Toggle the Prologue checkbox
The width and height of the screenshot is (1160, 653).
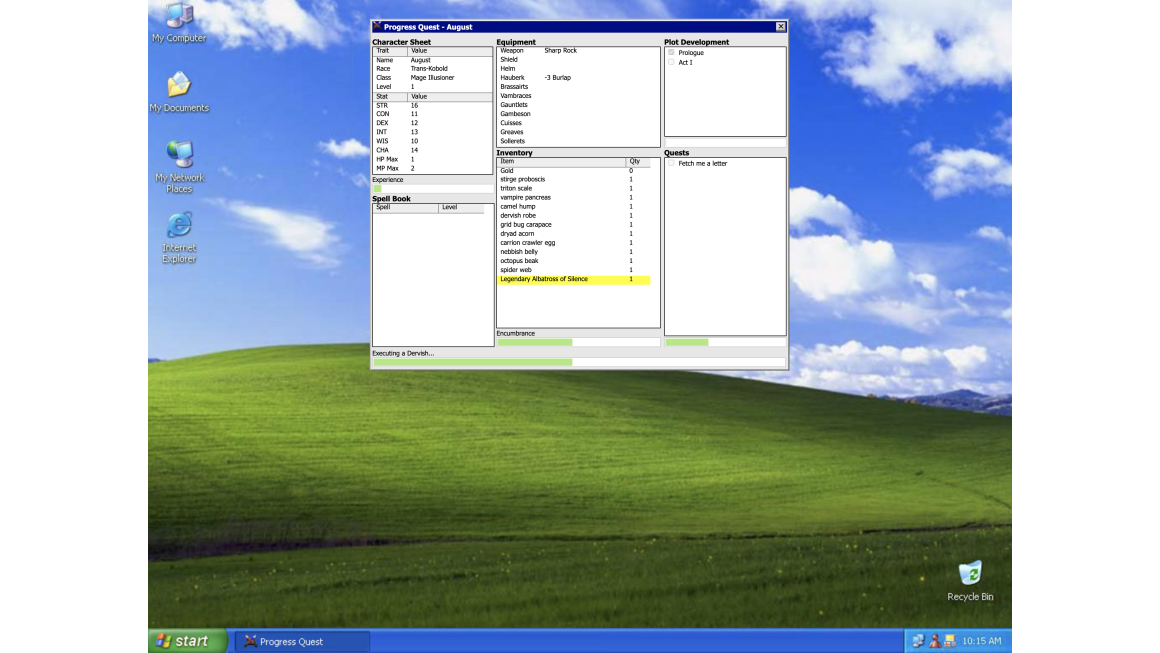(672, 53)
